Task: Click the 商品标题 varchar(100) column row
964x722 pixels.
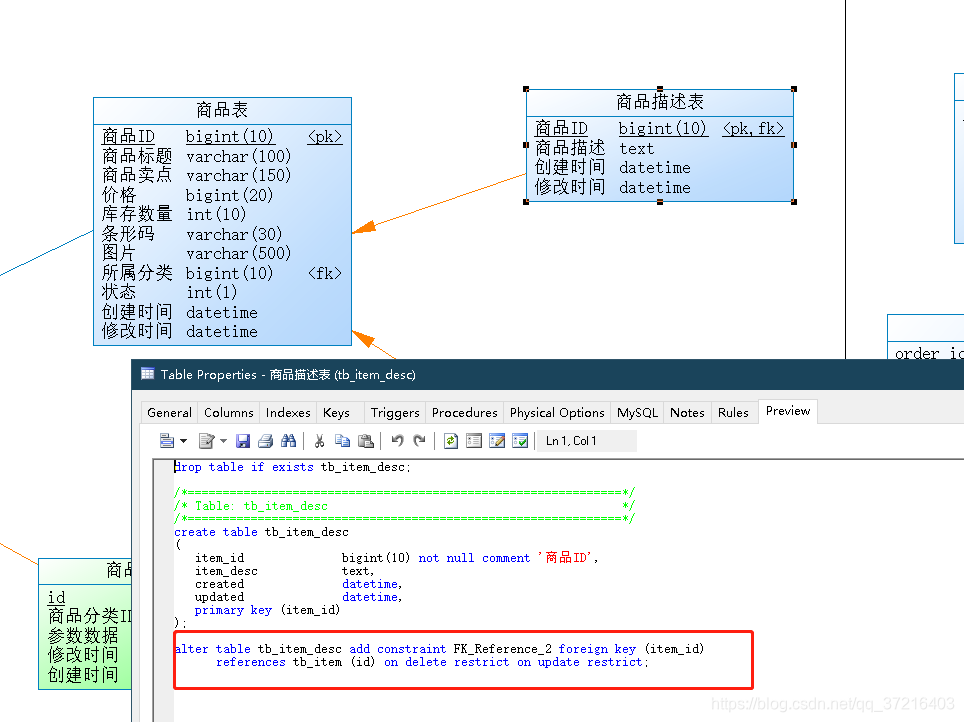Action: click(x=196, y=156)
